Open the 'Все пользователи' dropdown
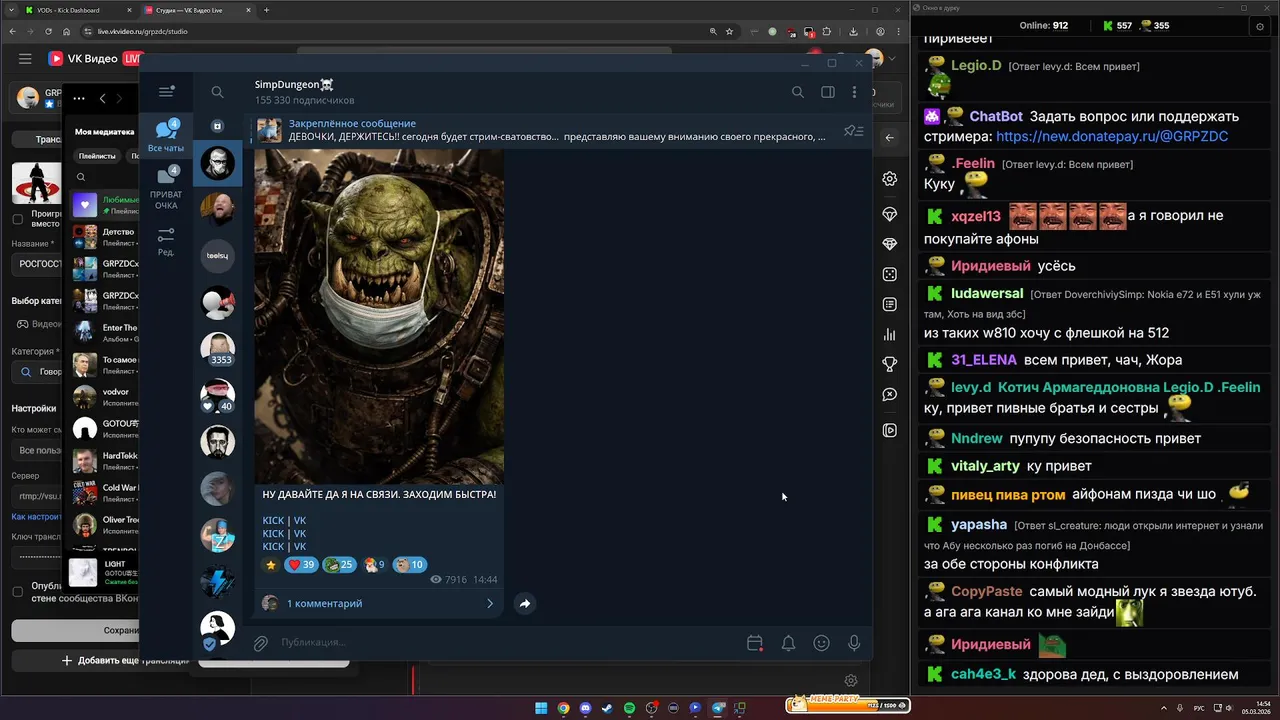Image resolution: width=1280 pixels, height=720 pixels. [x=38, y=450]
